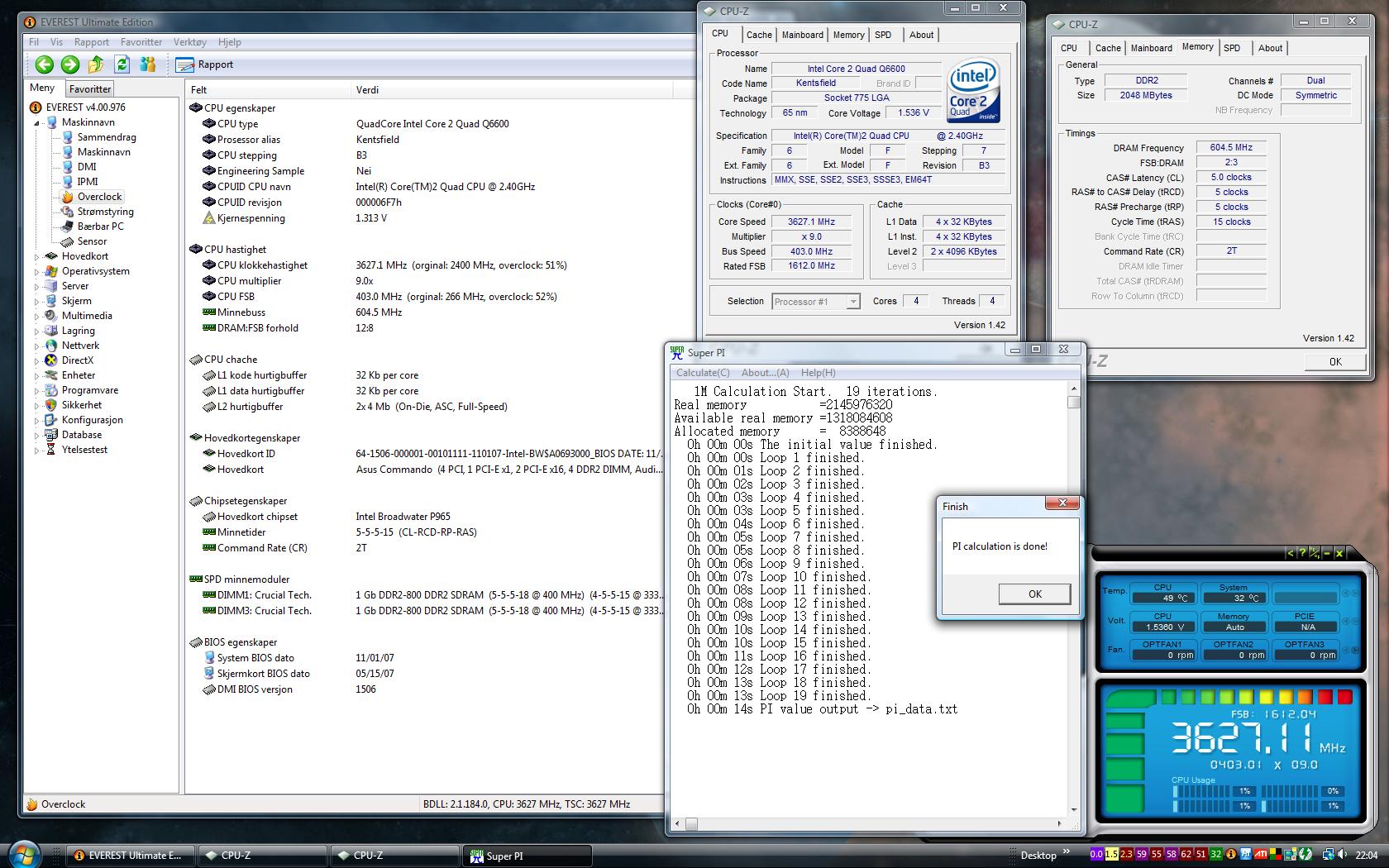This screenshot has height=868, width=1389.
Task: Click the orange info tray icon
Action: [x=1231, y=854]
